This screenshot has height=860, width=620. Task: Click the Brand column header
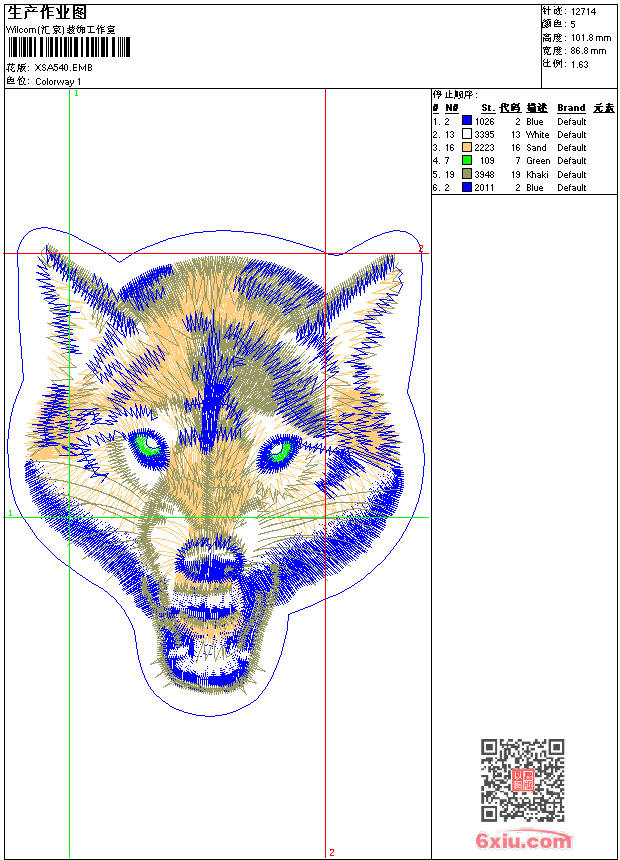[x=571, y=108]
